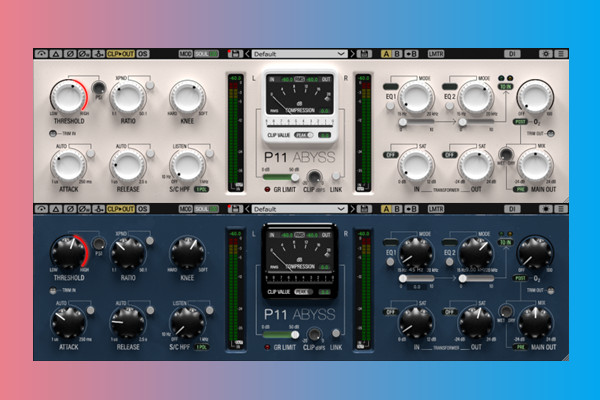Open the Default preset dropdown in the light plugin
Image resolution: width=600 pixels, height=400 pixels.
click(299, 54)
